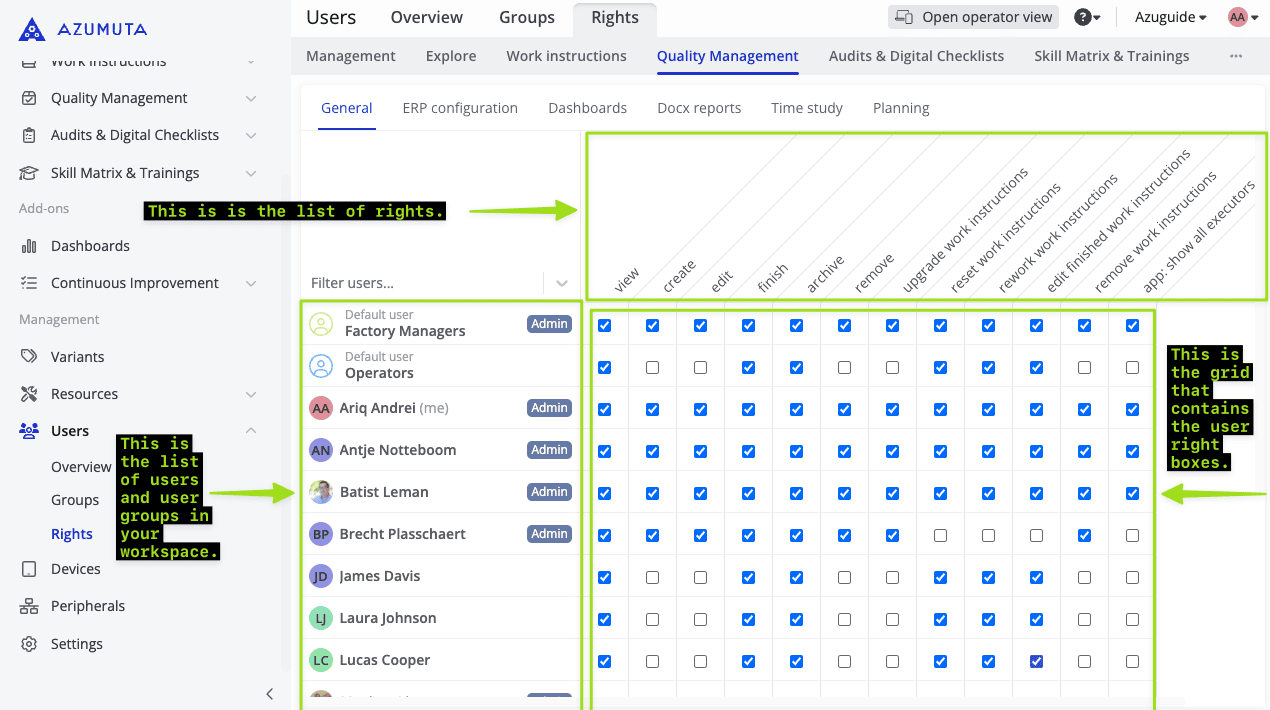Click the Devices sidebar icon
Screen dimensions: 1270x710
[29, 569]
